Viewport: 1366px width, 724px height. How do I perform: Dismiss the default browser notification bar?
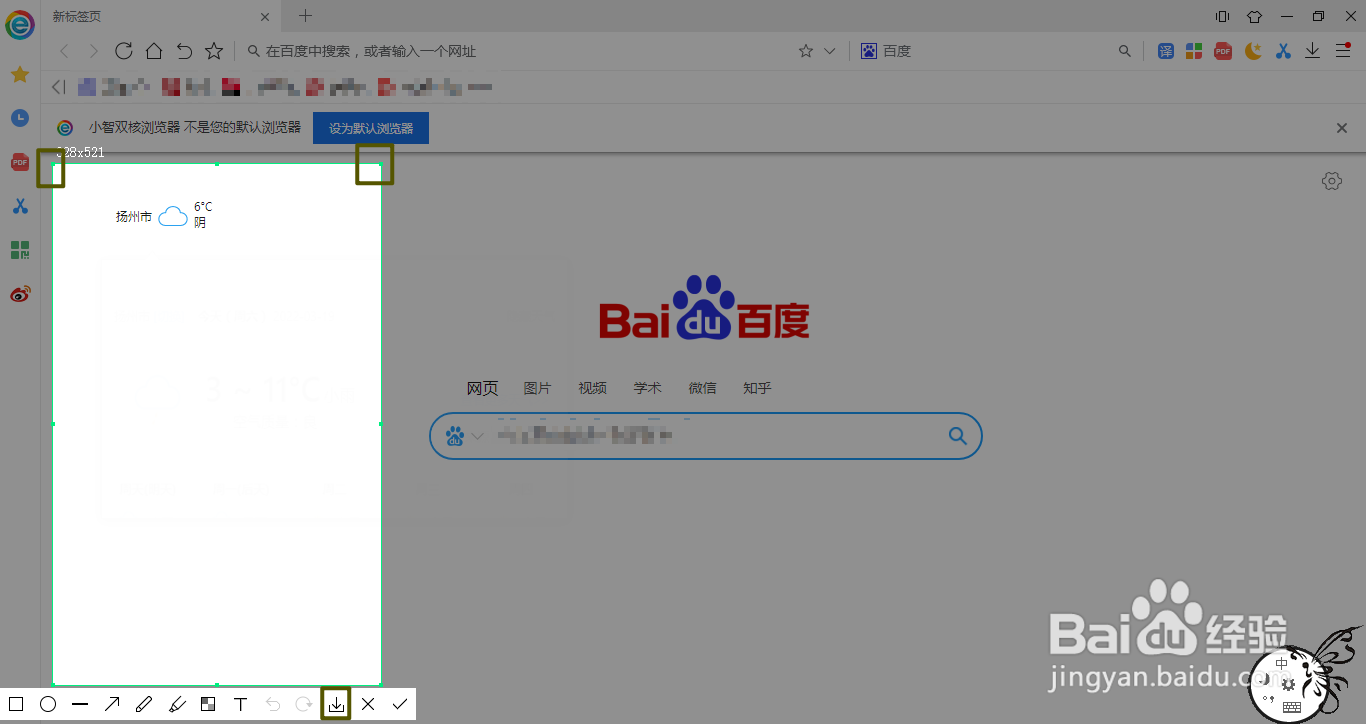pyautogui.click(x=1342, y=128)
